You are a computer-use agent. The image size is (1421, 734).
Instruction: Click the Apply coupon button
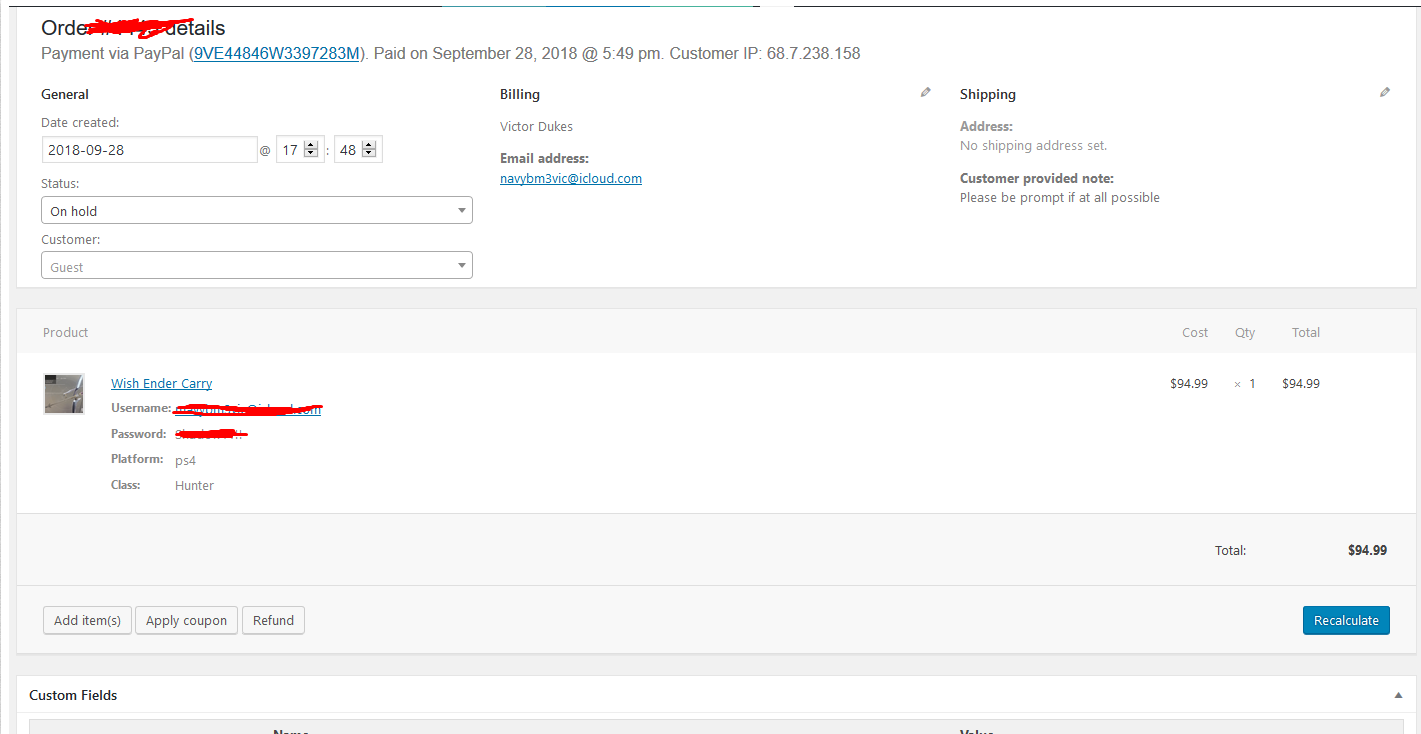186,620
